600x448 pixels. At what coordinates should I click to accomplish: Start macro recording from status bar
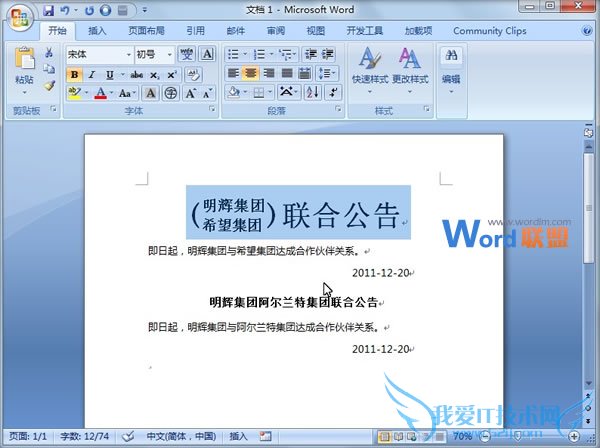265,436
